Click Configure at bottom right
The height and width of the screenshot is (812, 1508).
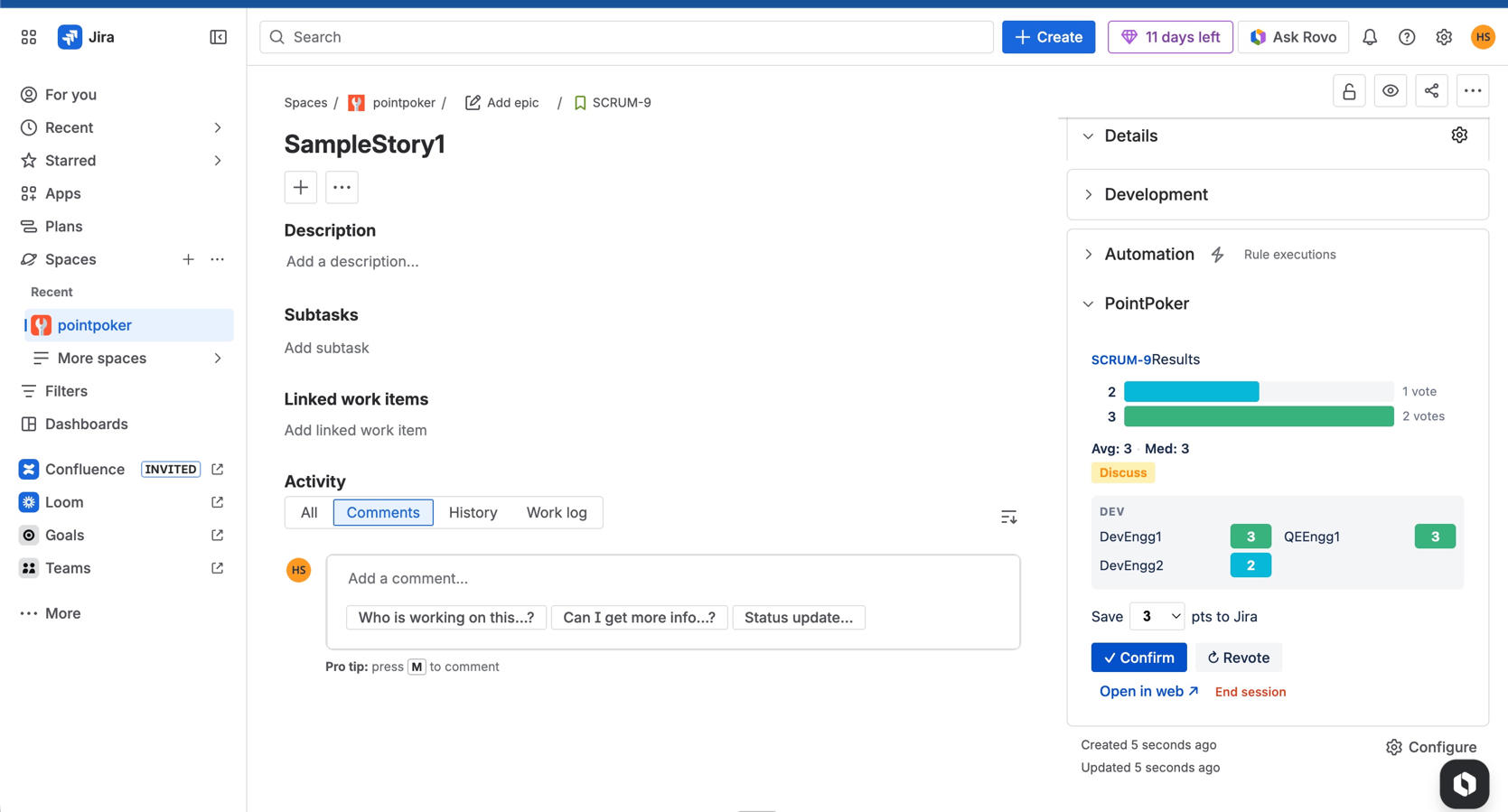click(x=1431, y=747)
